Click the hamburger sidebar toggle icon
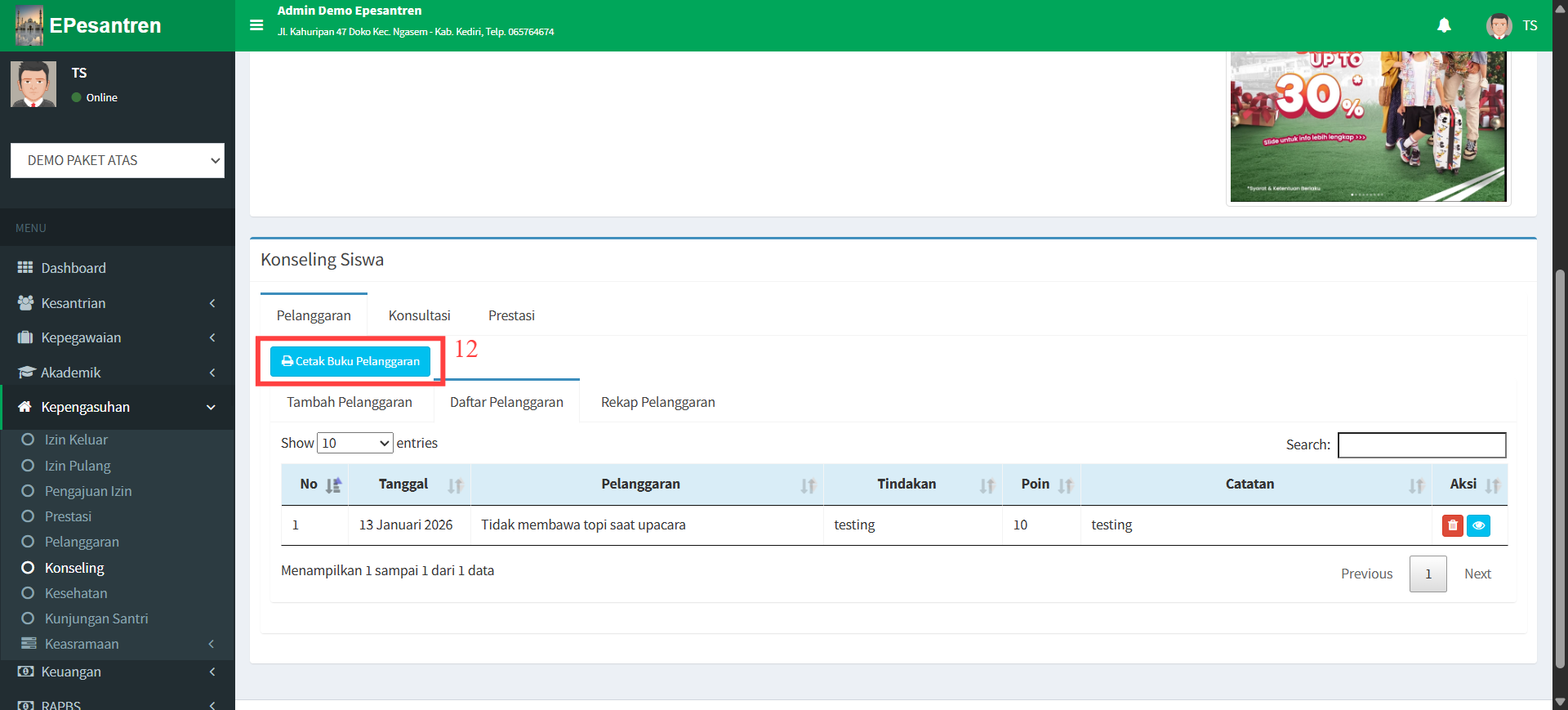Screen dimensions: 1568x710 coord(256,25)
